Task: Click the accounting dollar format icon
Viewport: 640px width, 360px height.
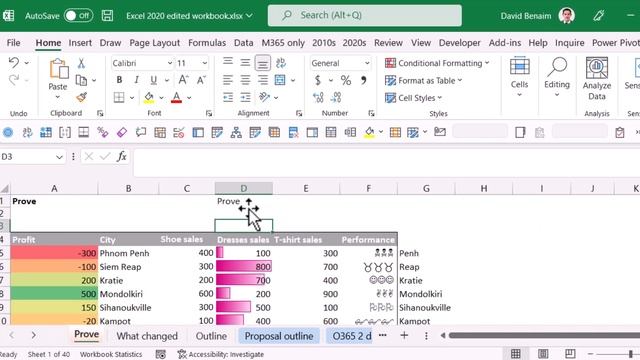Action: [x=318, y=80]
